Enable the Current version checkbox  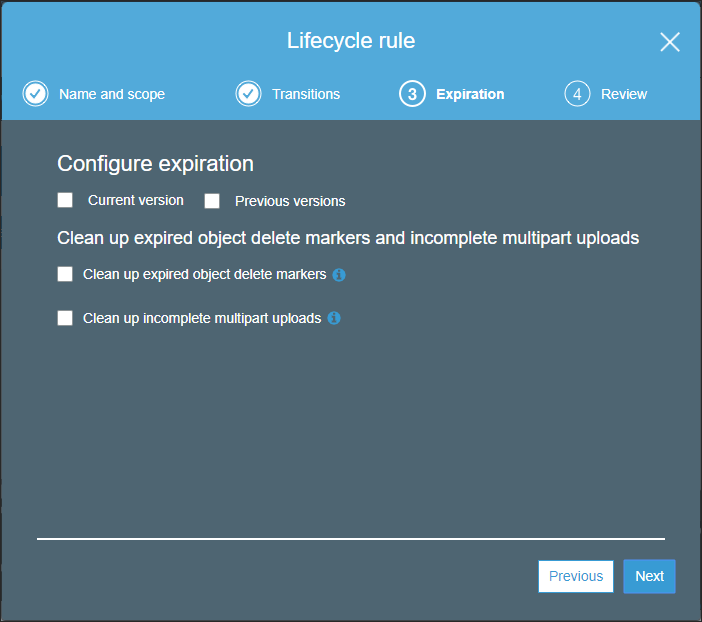tap(65, 200)
